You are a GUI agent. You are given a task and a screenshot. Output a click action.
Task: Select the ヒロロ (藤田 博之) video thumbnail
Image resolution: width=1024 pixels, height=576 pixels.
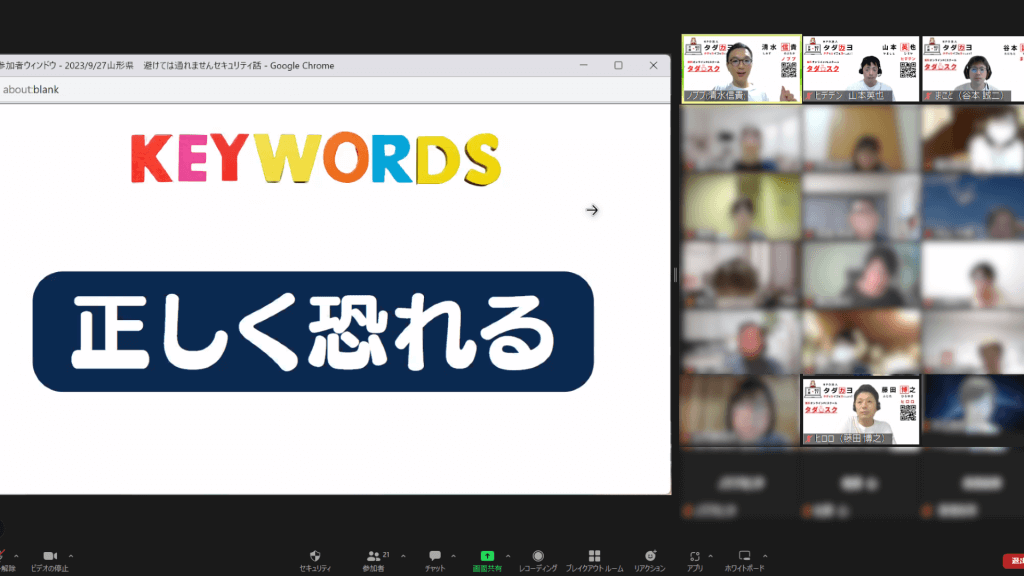861,410
